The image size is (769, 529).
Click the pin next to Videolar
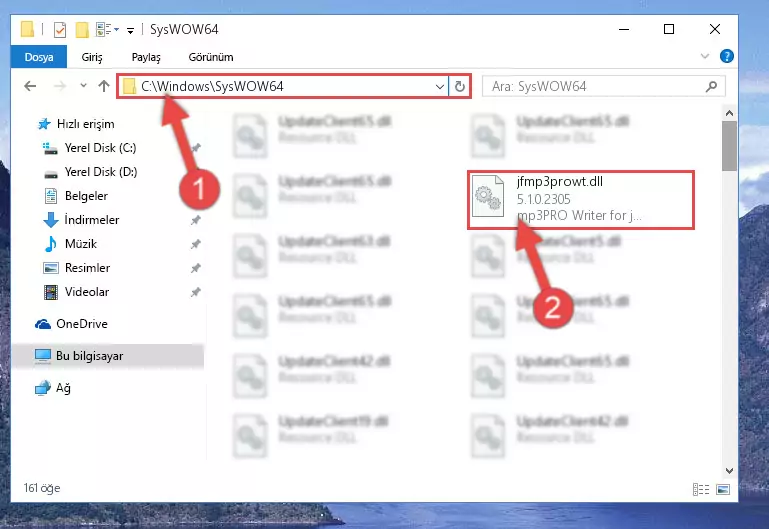[x=196, y=292]
